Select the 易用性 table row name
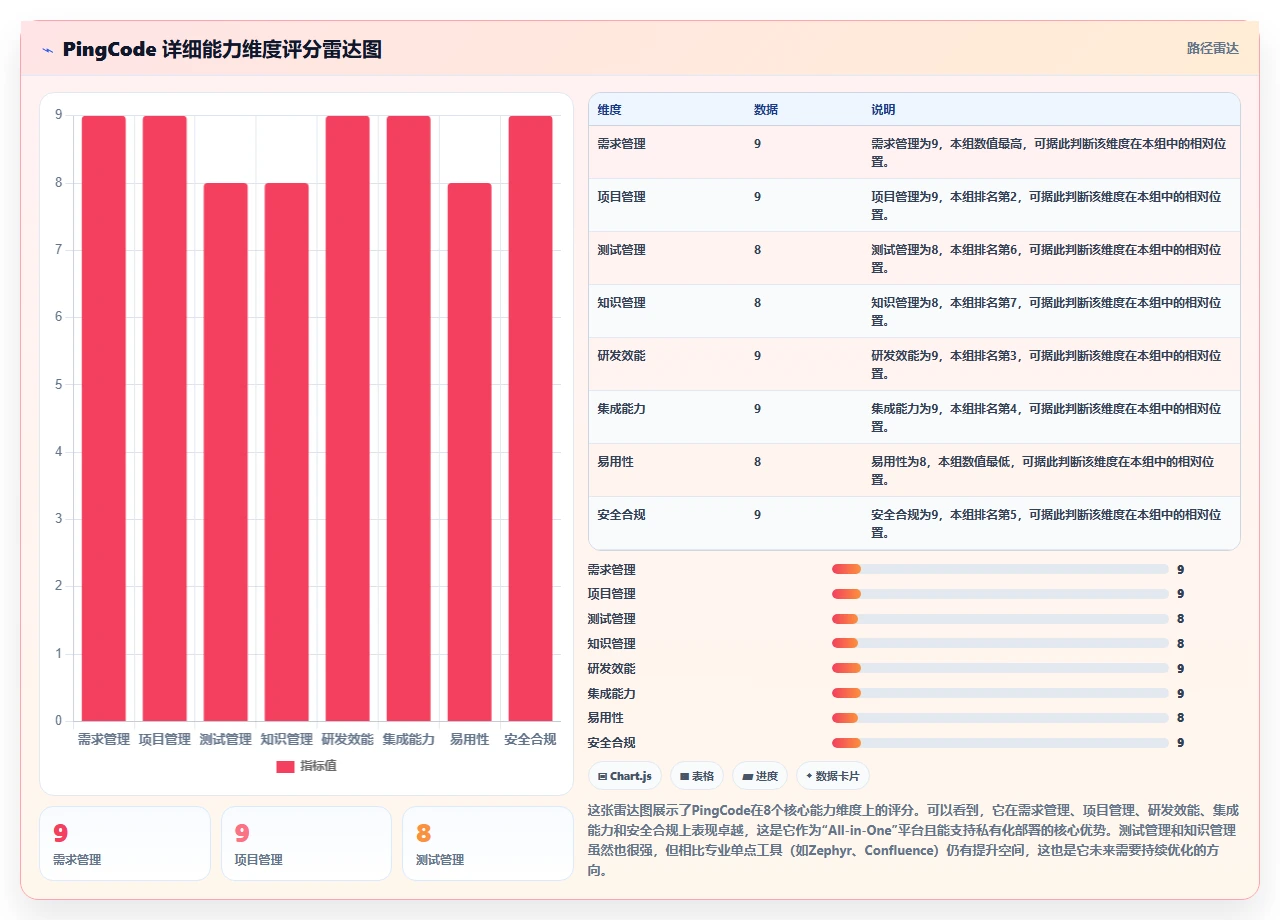Viewport: 1280px width, 920px height. 616,462
